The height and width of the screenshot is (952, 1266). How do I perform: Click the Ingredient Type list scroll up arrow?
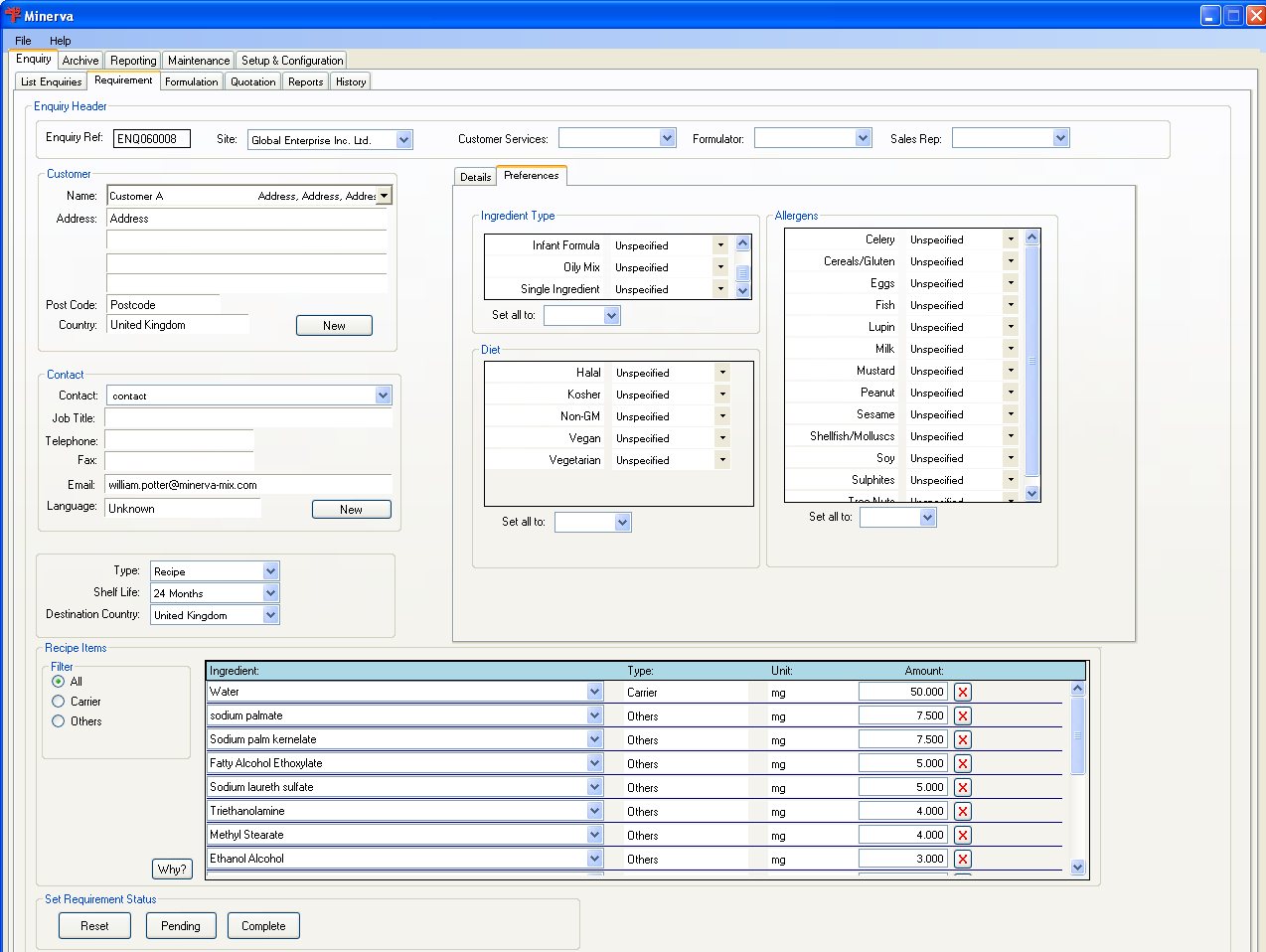(x=742, y=243)
